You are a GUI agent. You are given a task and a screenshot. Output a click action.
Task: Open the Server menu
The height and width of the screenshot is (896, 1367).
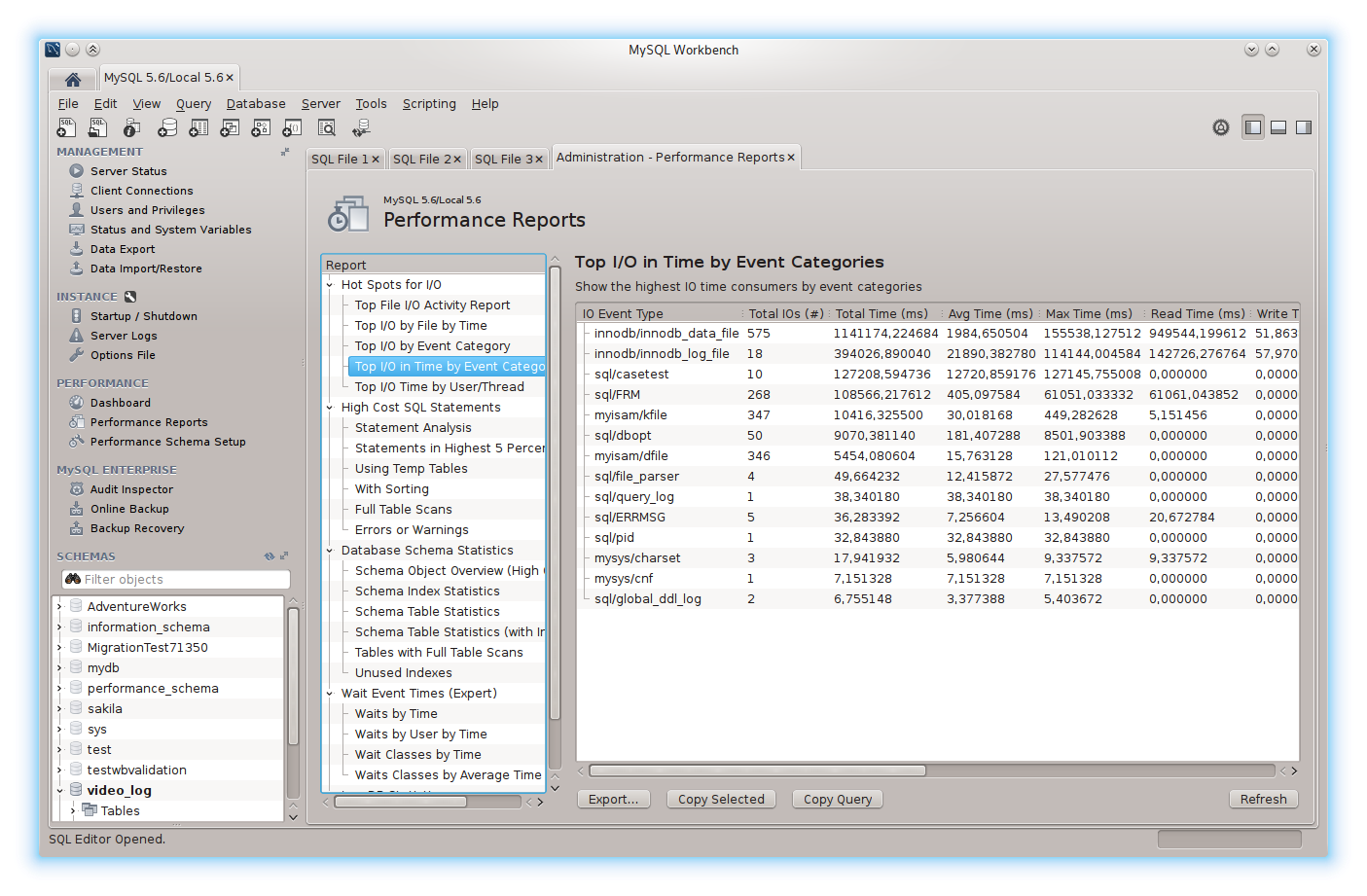pos(320,104)
